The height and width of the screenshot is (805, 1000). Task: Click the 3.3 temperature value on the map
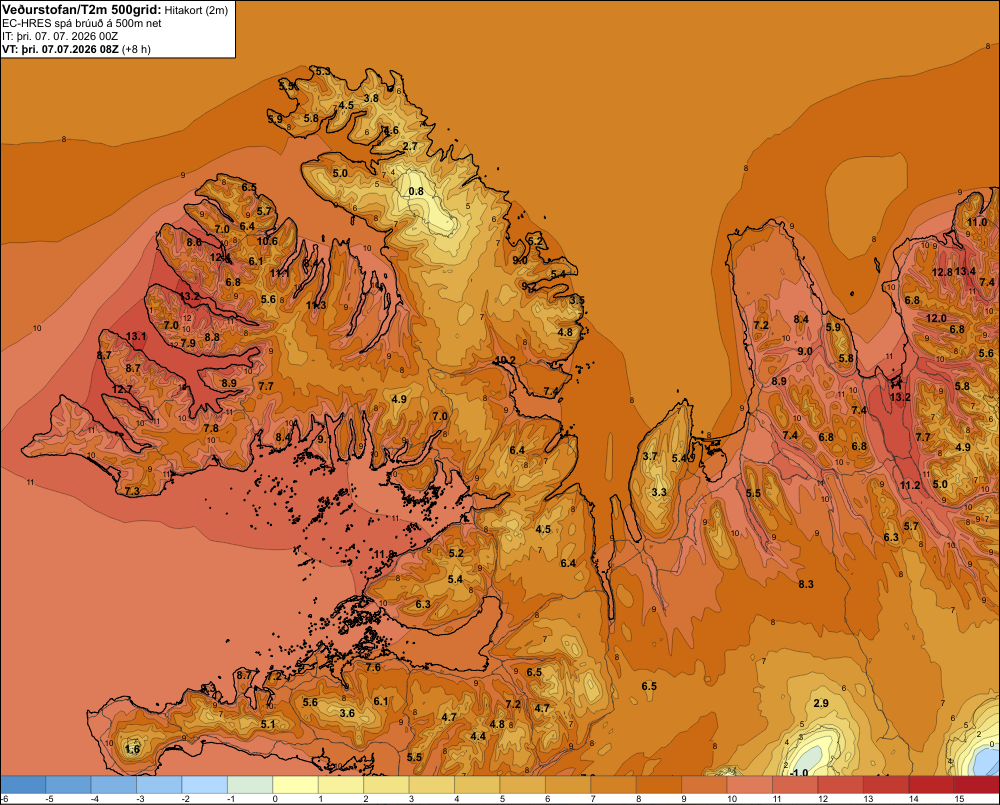[x=659, y=492]
